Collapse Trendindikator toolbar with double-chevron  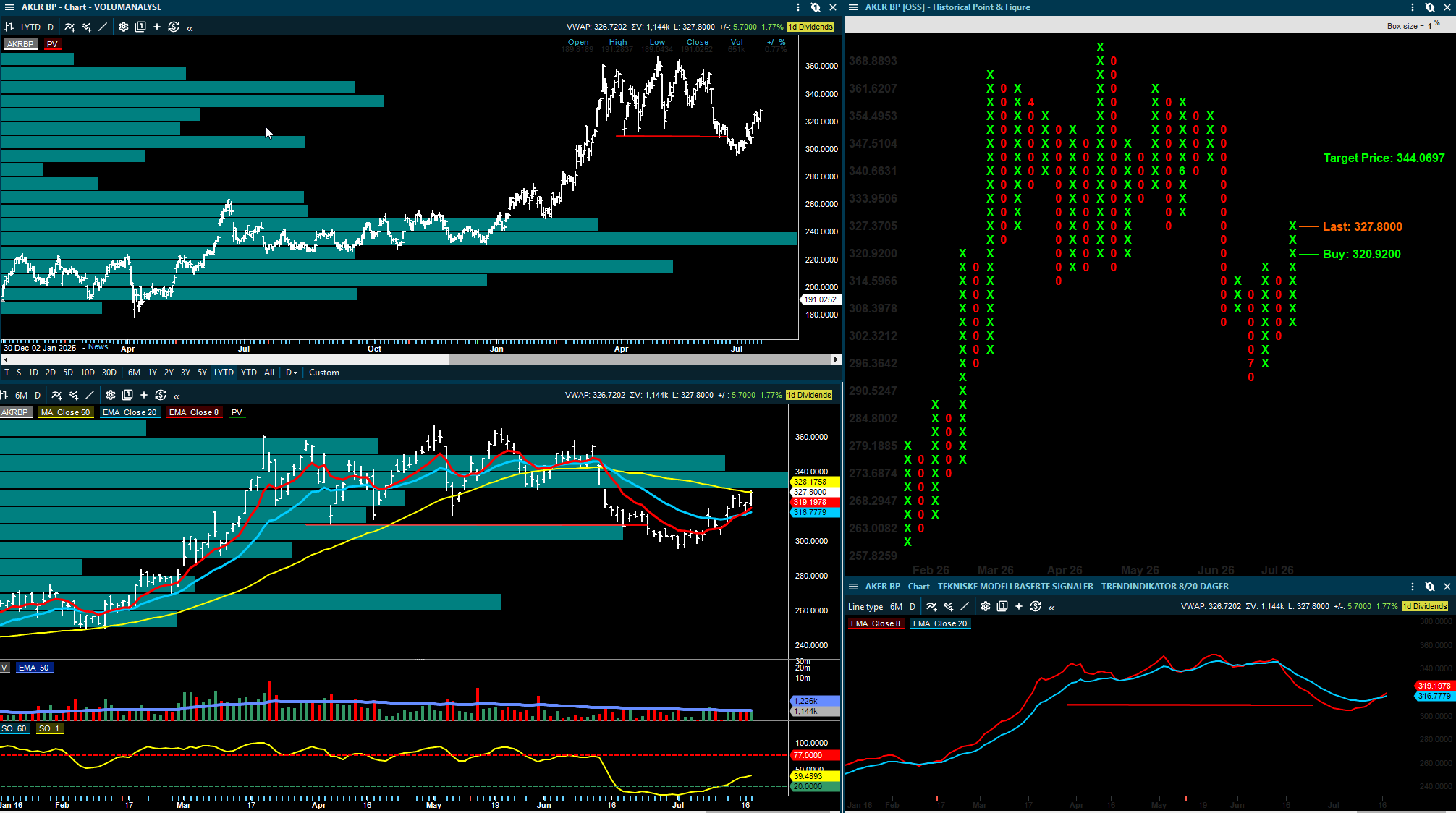(1051, 608)
